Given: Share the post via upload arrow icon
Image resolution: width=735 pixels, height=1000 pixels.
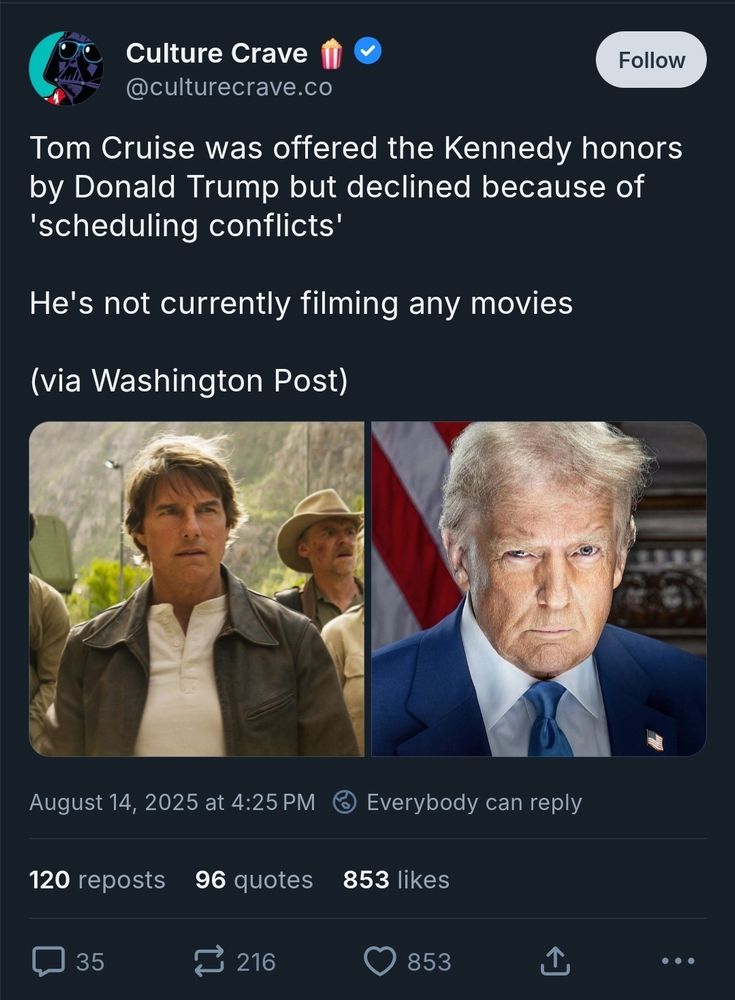Looking at the screenshot, I should point(553,961).
